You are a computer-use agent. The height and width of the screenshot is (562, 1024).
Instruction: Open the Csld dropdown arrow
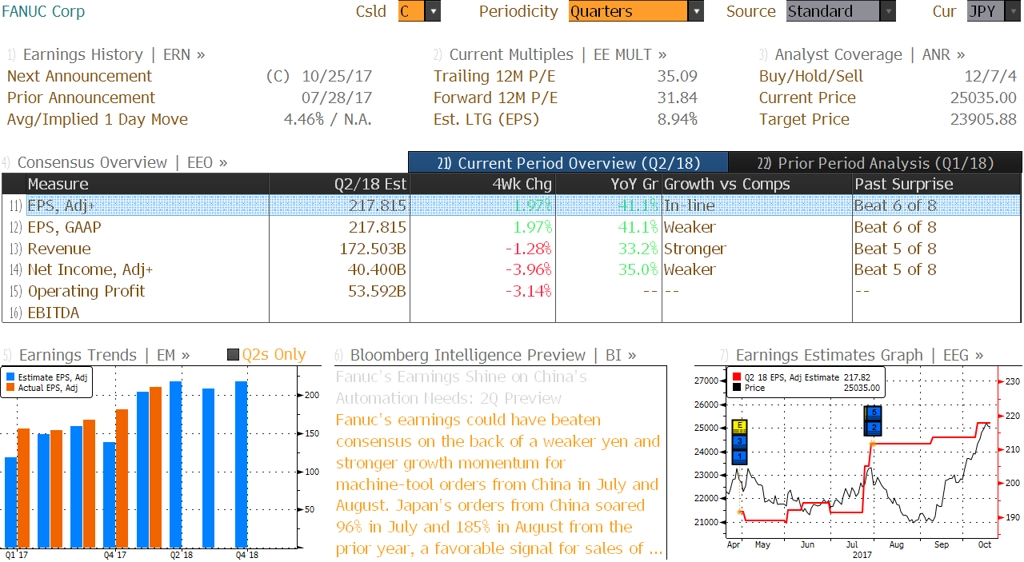(x=433, y=11)
